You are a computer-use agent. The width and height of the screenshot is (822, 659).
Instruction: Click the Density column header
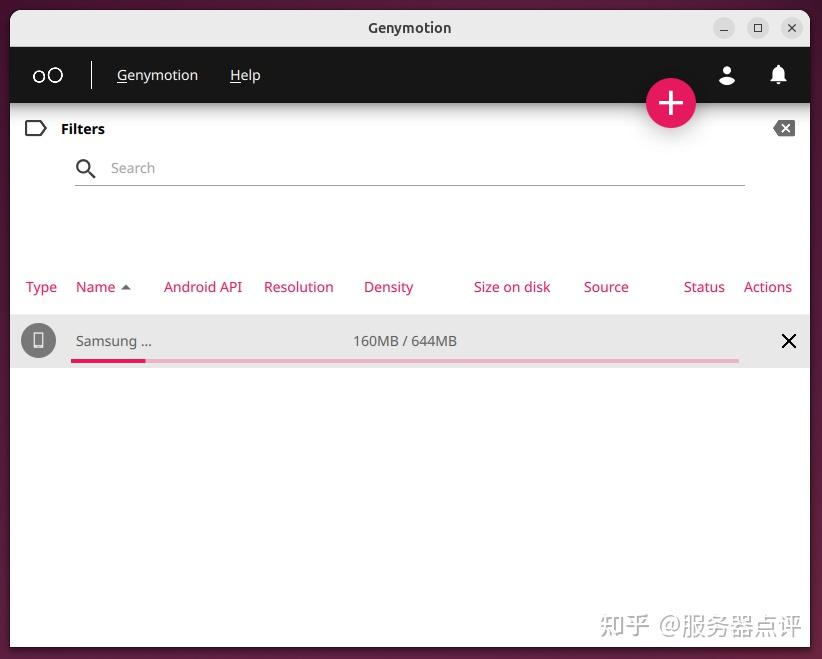(388, 287)
